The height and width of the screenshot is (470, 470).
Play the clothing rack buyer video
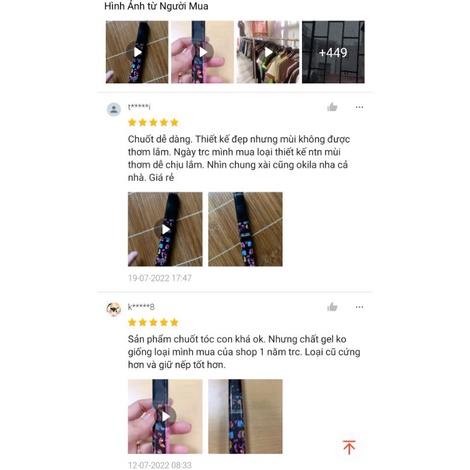point(268,52)
